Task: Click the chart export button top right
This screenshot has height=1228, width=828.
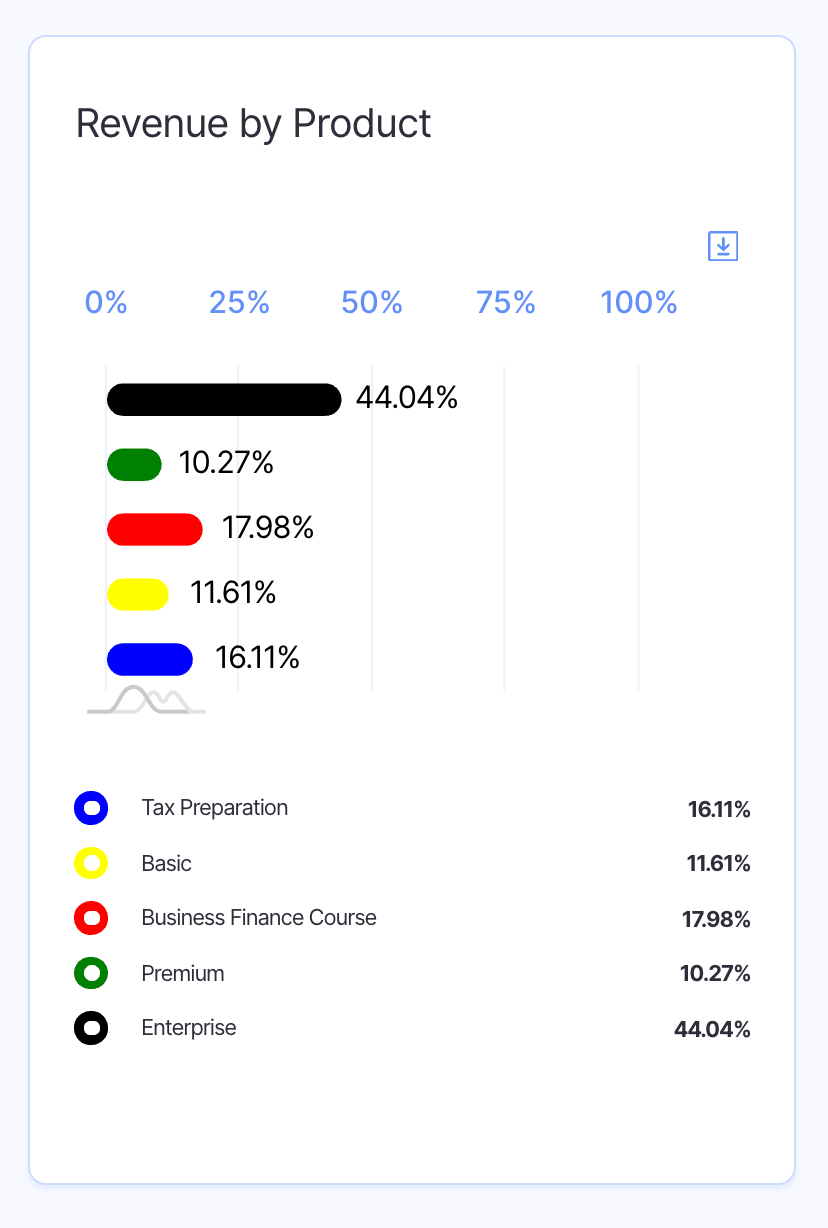Action: 722,245
